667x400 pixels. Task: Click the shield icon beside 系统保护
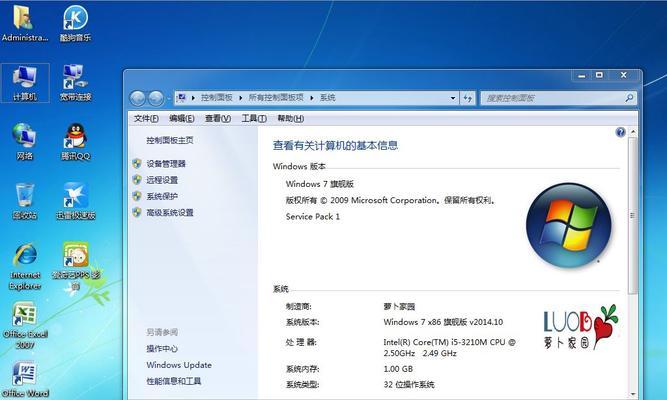(x=137, y=196)
